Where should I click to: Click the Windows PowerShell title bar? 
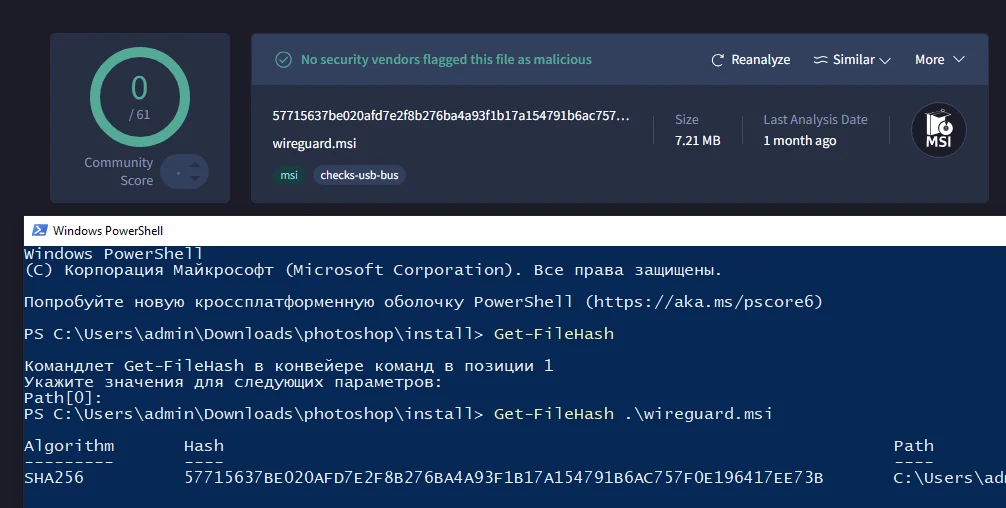500,230
